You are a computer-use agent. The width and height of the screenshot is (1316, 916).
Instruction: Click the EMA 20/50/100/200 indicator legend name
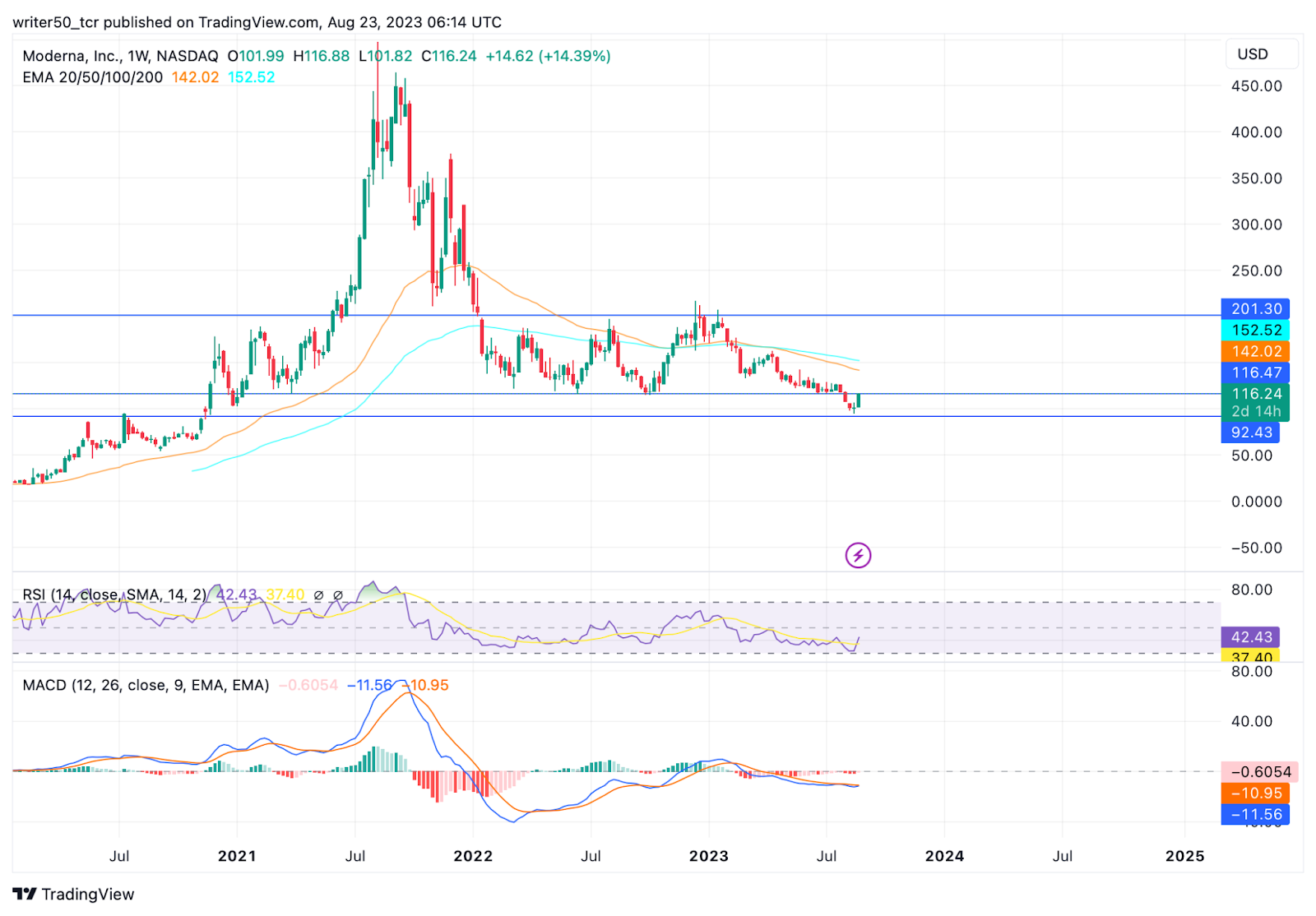(93, 77)
